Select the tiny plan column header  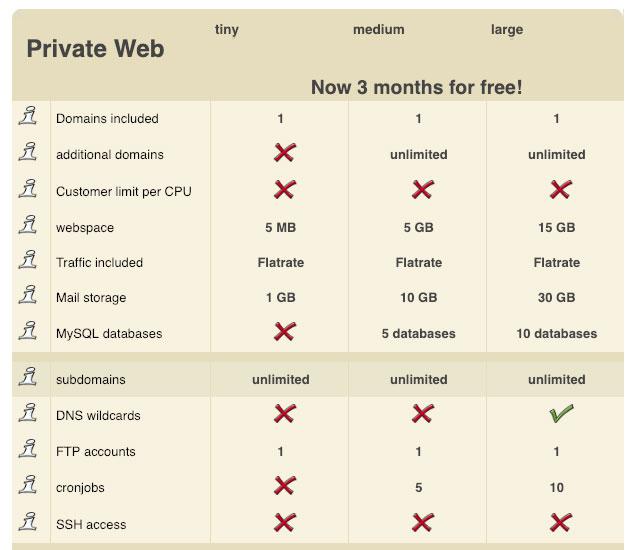point(227,30)
